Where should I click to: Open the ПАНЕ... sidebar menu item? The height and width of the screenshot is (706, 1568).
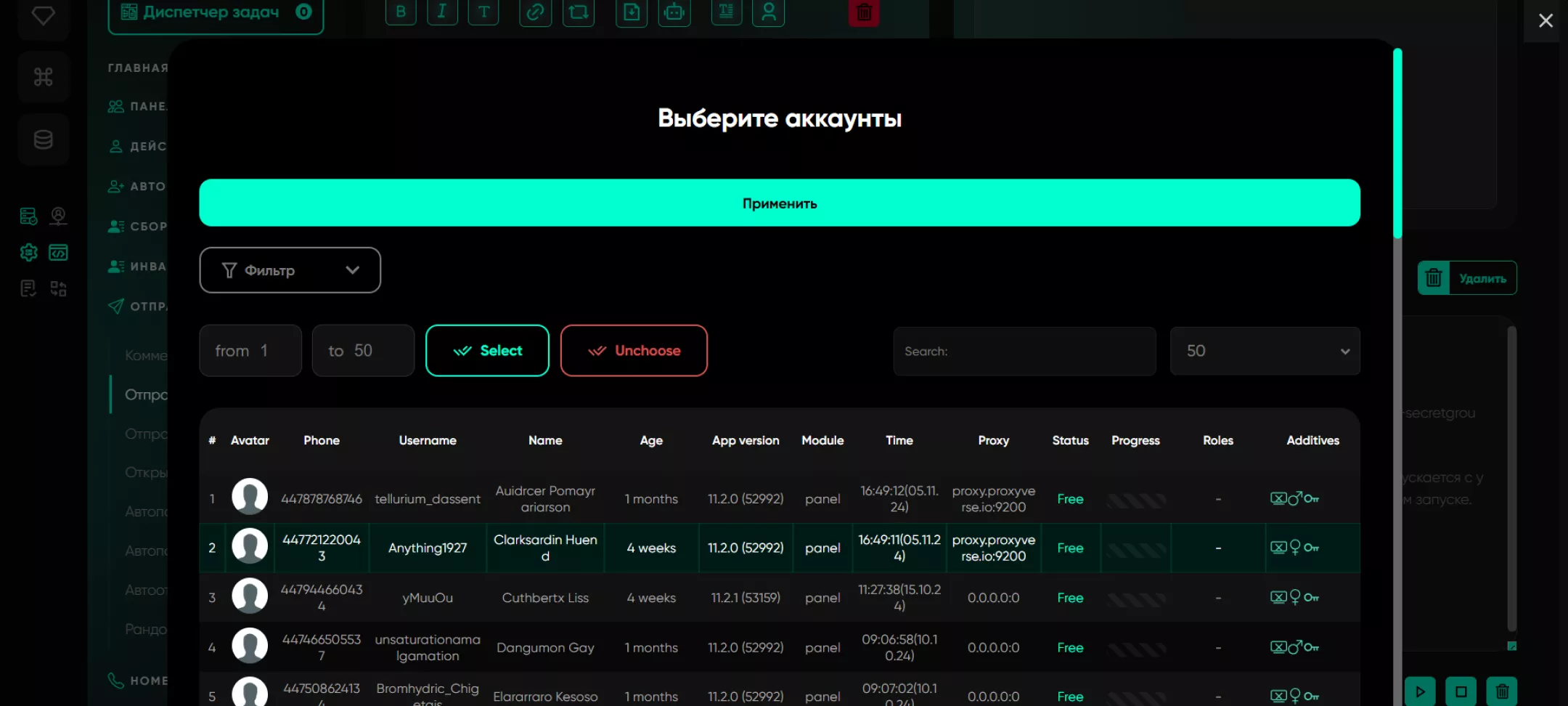pos(138,106)
